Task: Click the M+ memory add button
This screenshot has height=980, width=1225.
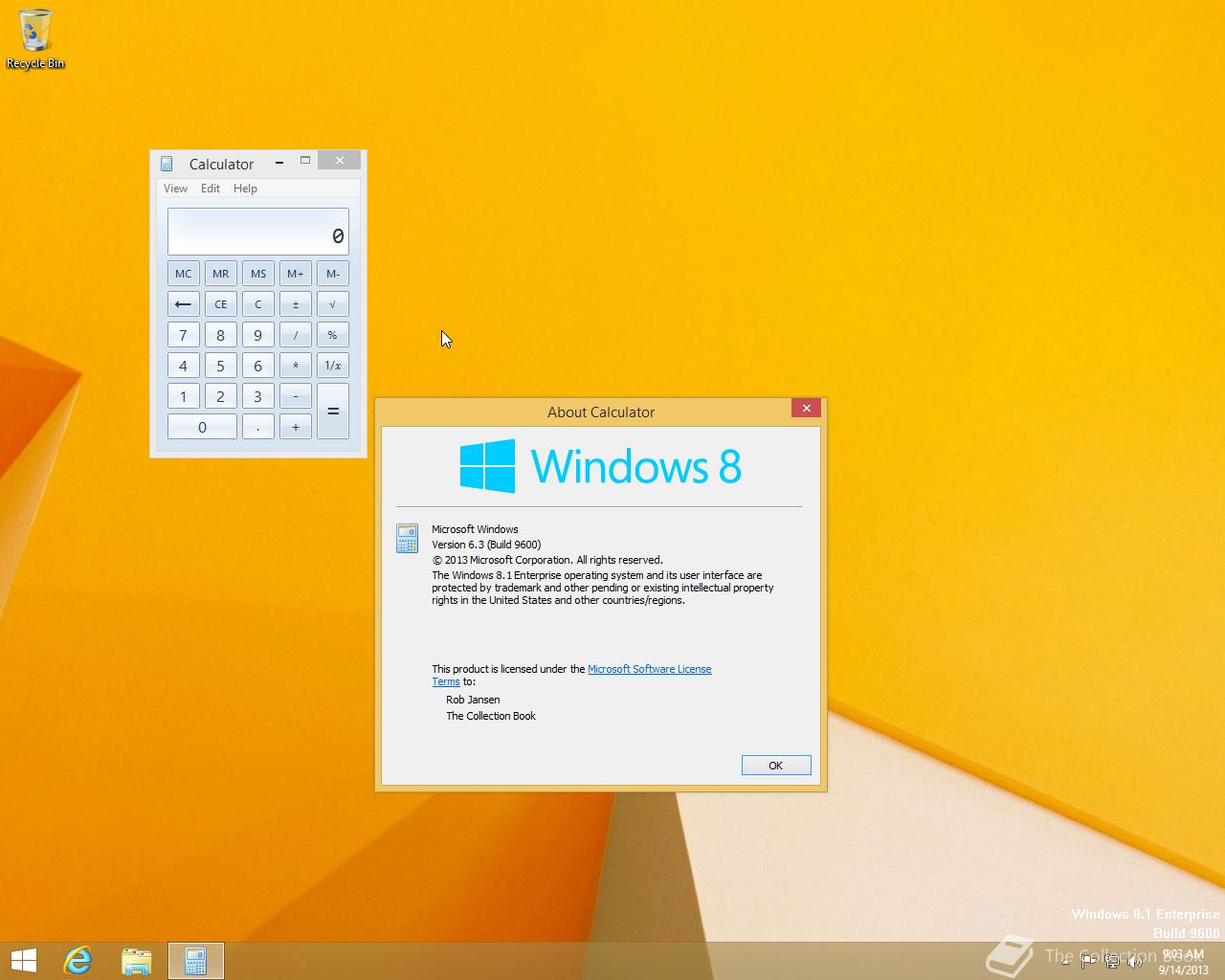Action: 296,274
